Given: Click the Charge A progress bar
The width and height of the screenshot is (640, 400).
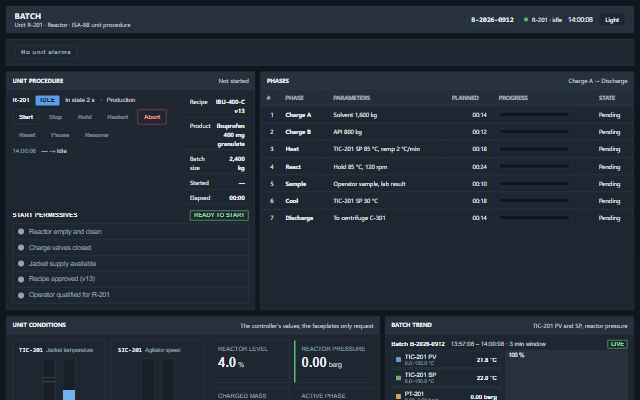Looking at the screenshot, I should point(534,115).
